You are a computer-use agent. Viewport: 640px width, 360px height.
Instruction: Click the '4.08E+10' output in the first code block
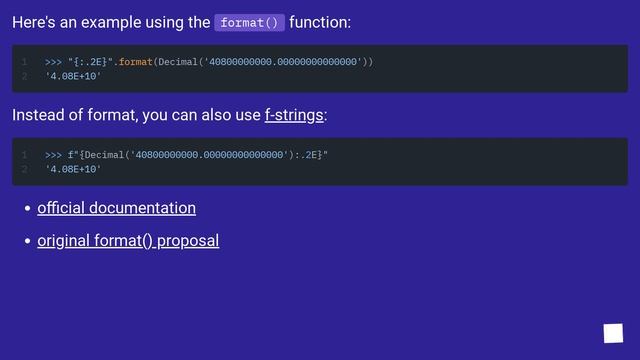73,76
